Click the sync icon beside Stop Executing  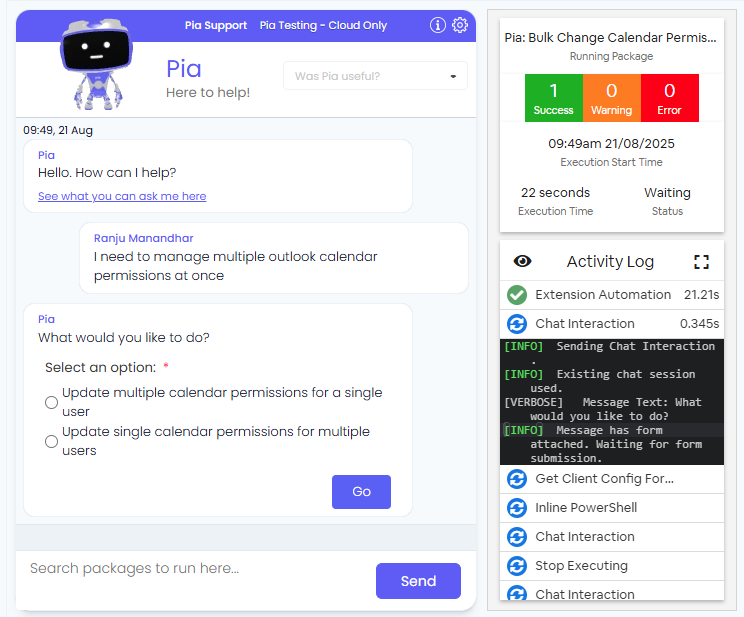coord(517,566)
